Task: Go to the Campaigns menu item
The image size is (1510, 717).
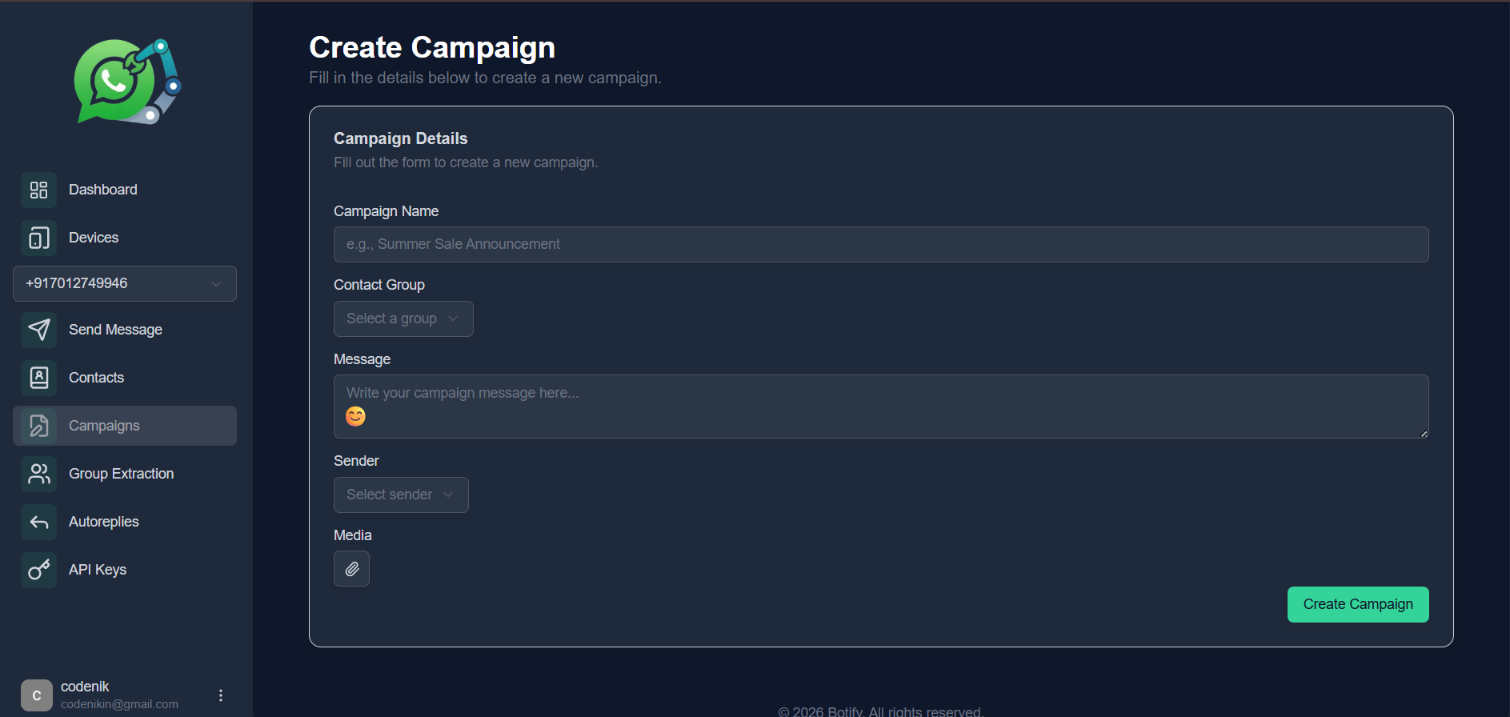Action: (104, 426)
